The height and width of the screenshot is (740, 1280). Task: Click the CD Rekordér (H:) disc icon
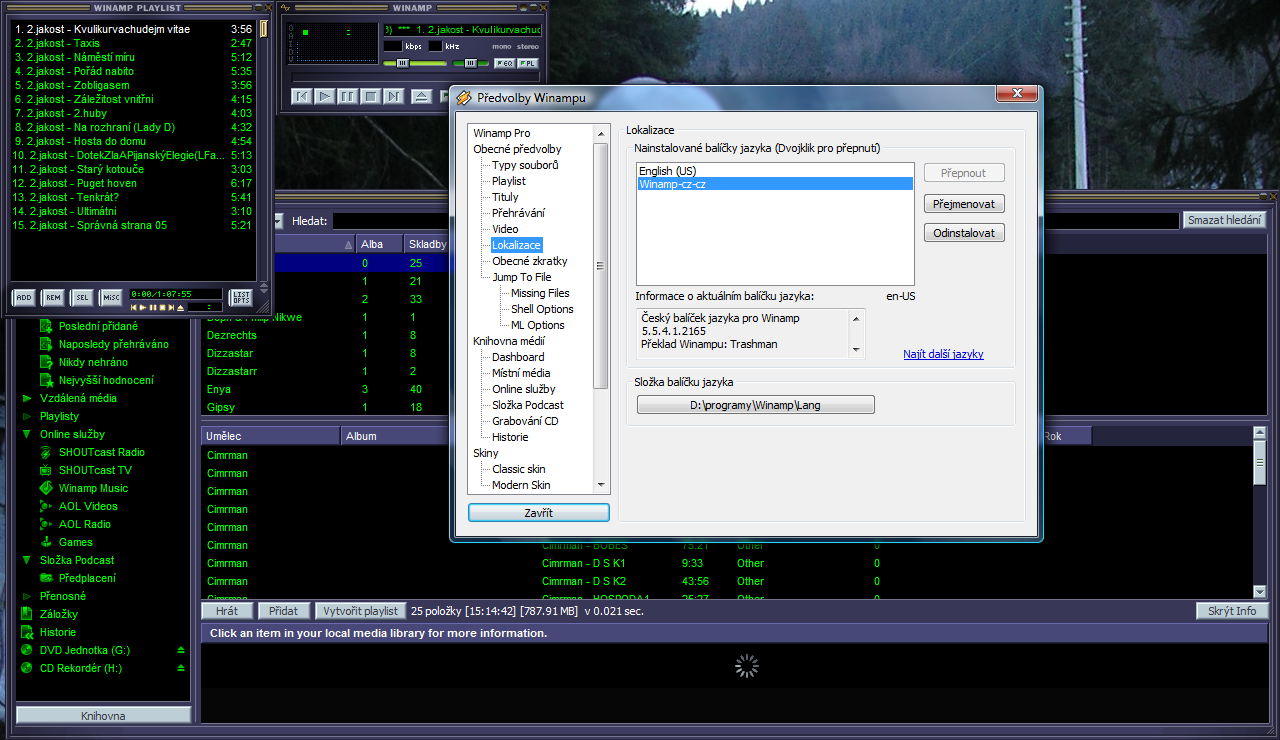(x=27, y=668)
